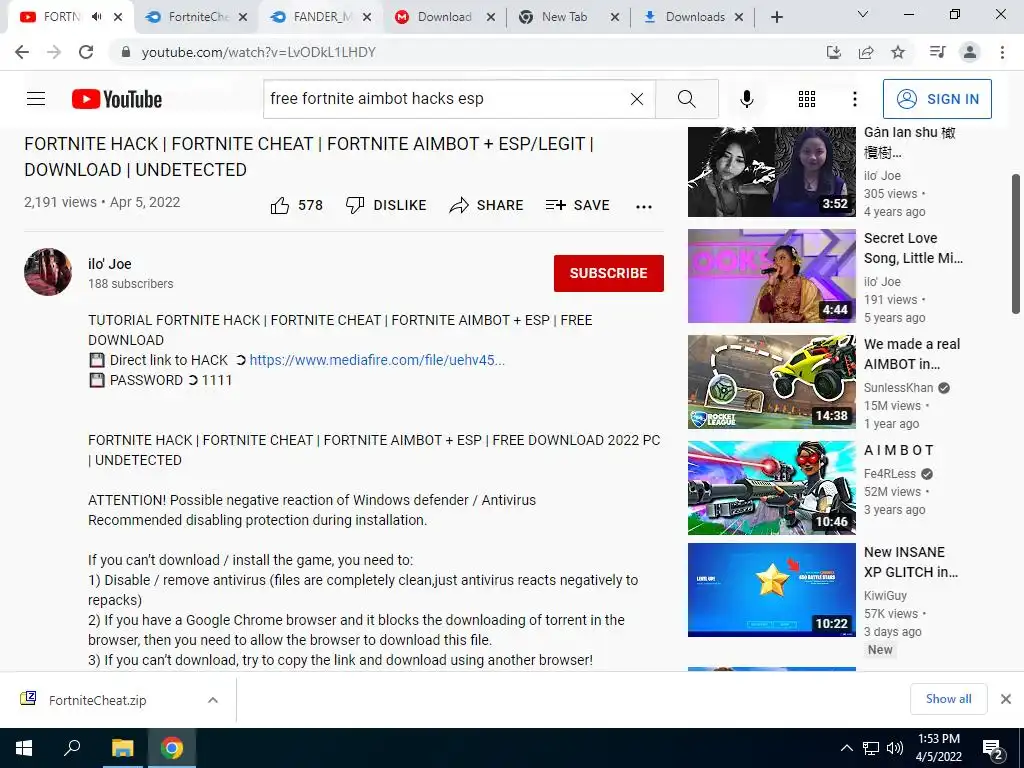Bookmark this page with the star icon
Image resolution: width=1024 pixels, height=768 pixels.
[x=899, y=52]
